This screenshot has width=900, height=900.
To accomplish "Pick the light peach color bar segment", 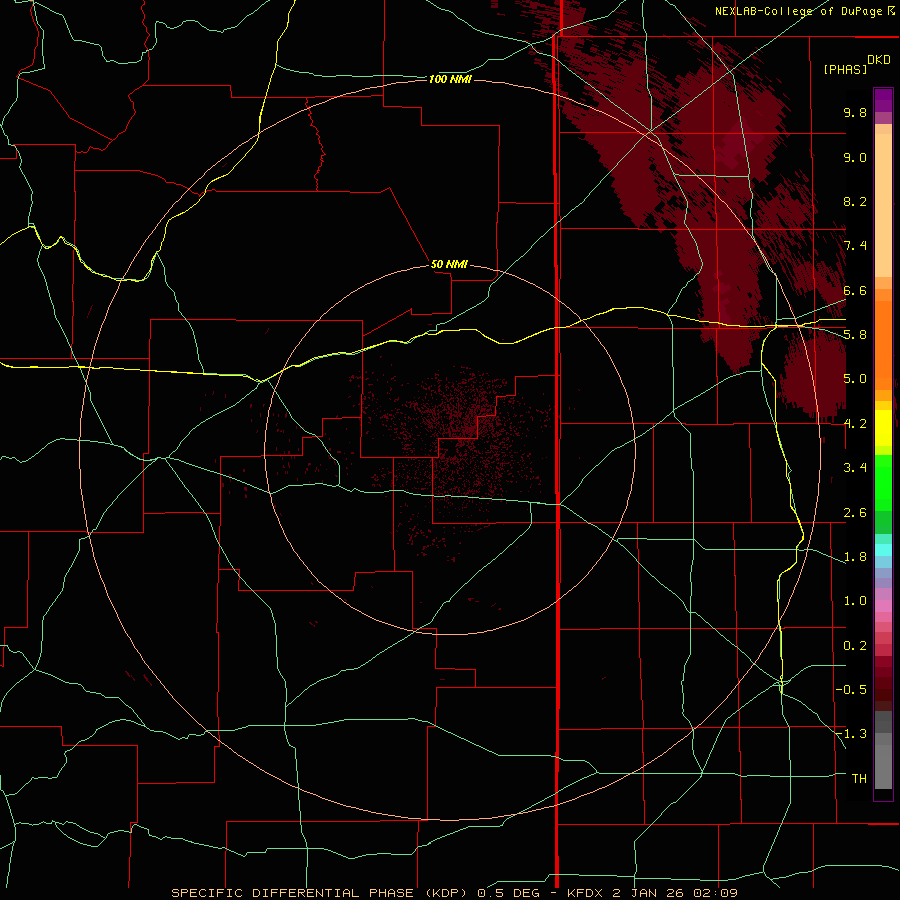I will (883, 207).
